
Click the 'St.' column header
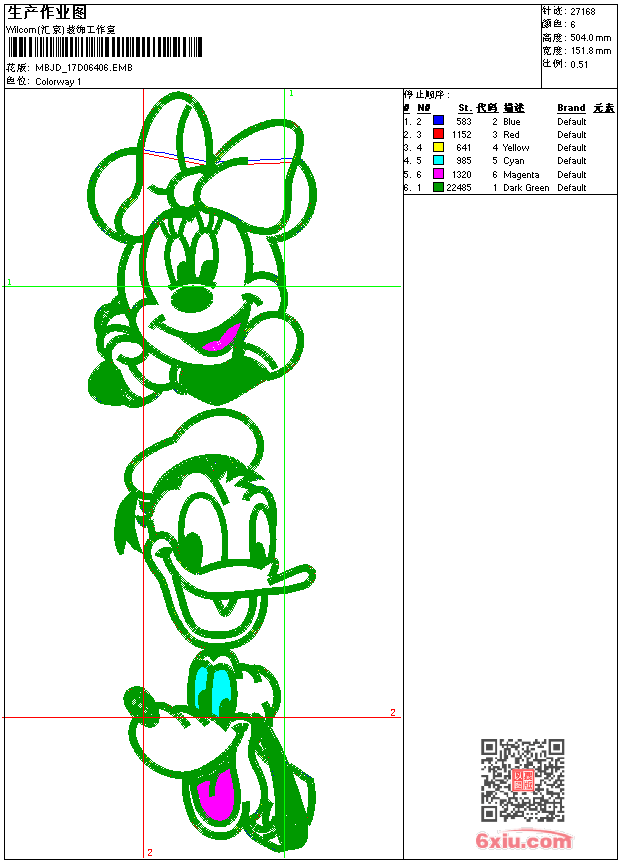465,108
